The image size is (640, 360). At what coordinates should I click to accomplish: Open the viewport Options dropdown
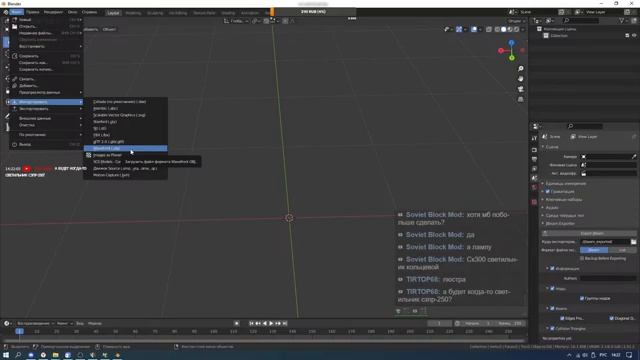[x=516, y=21]
